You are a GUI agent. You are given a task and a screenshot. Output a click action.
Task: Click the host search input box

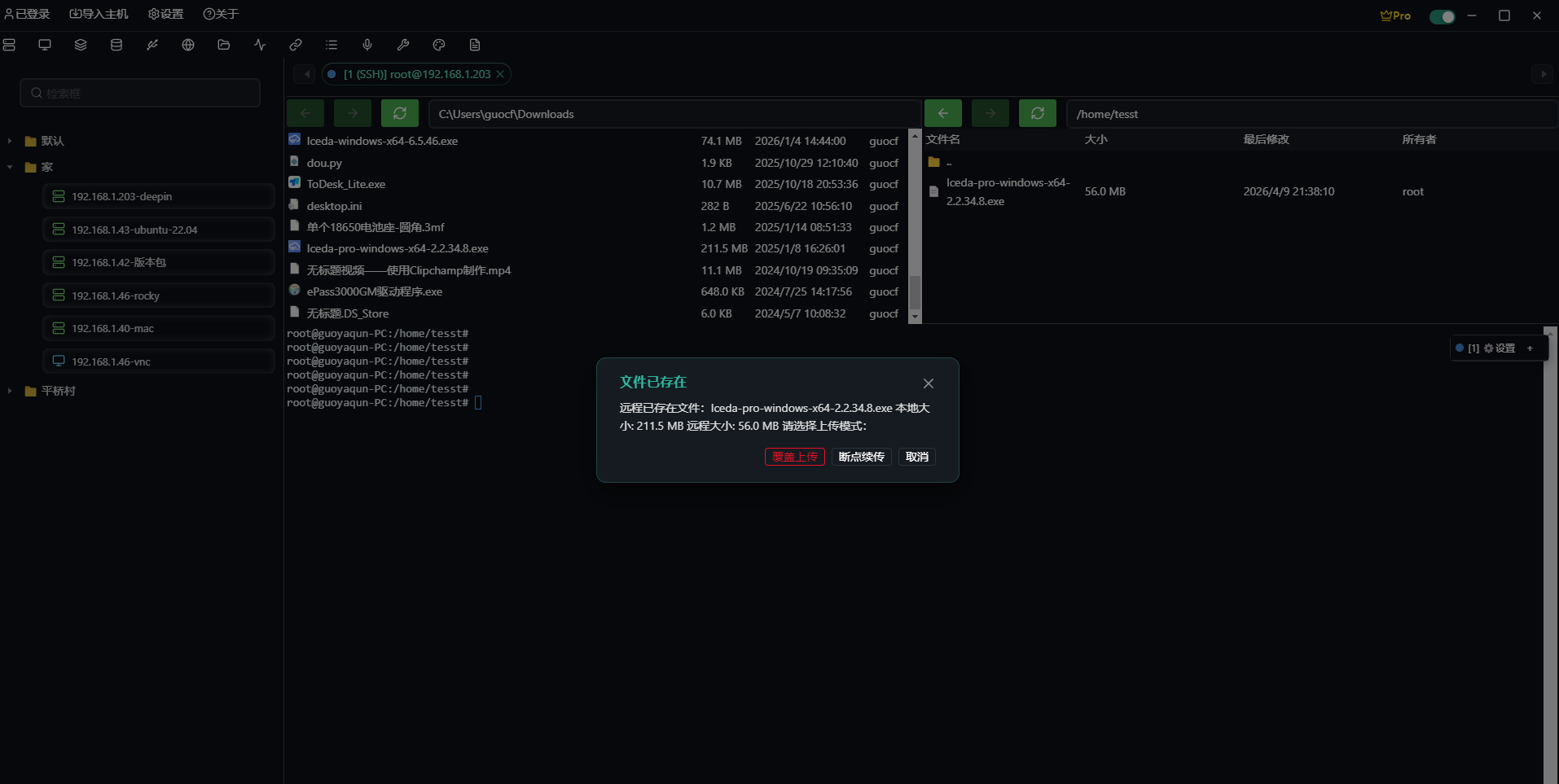(x=140, y=93)
